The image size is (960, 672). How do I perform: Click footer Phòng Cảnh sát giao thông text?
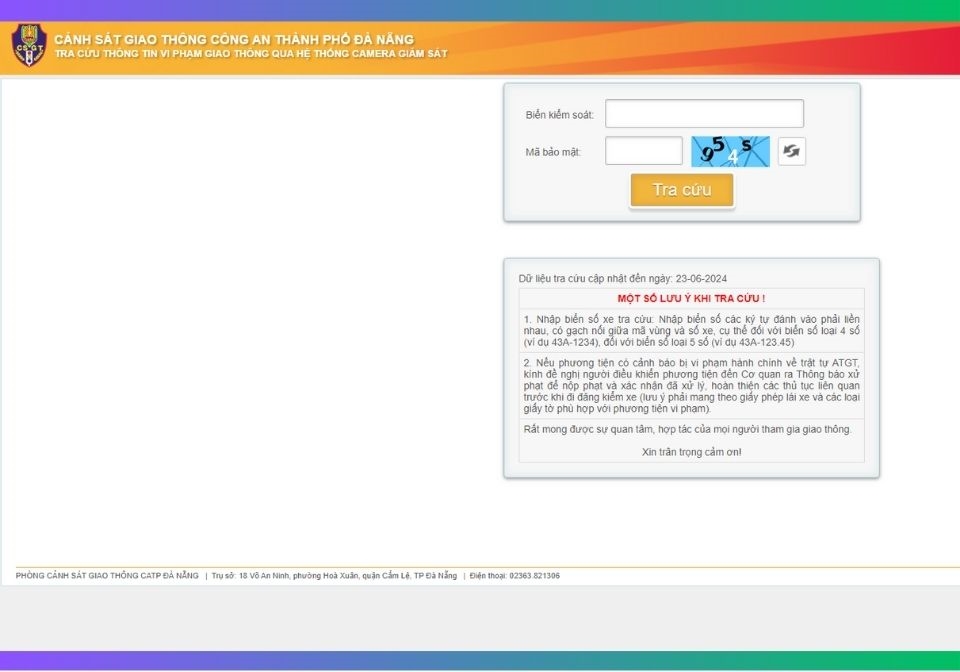(107, 576)
